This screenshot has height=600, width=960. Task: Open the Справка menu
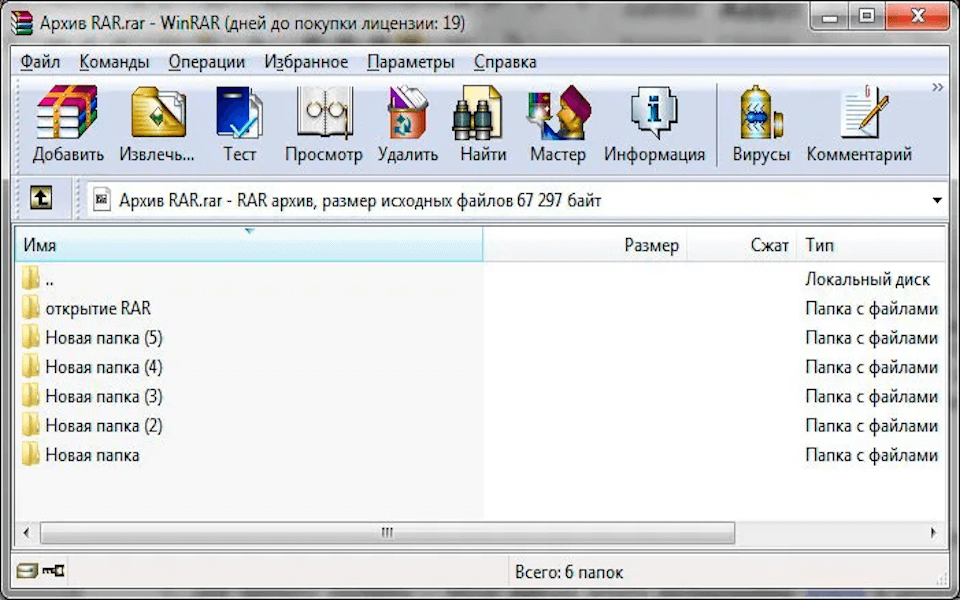click(505, 62)
